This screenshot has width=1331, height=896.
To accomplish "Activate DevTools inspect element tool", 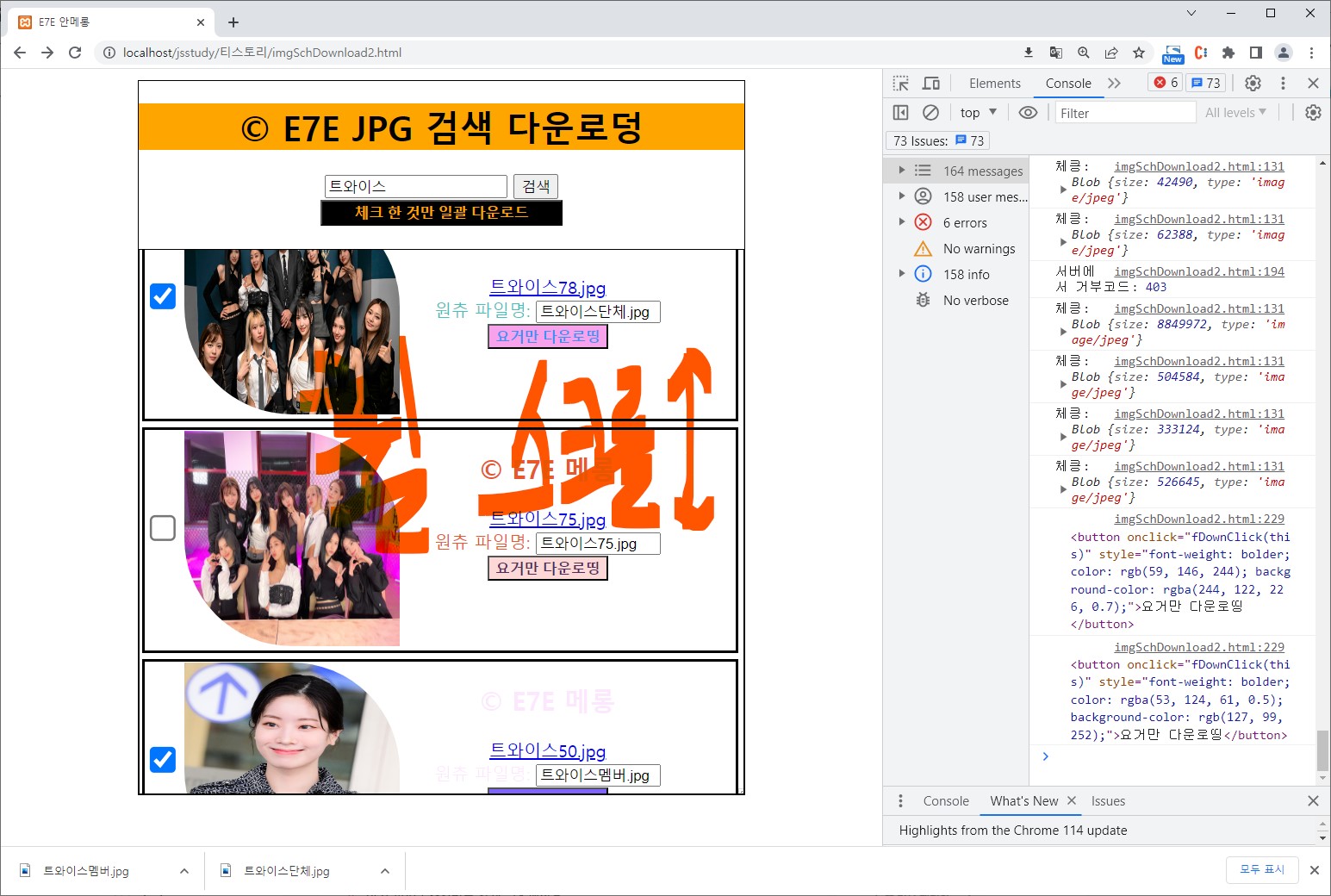I will (x=901, y=84).
